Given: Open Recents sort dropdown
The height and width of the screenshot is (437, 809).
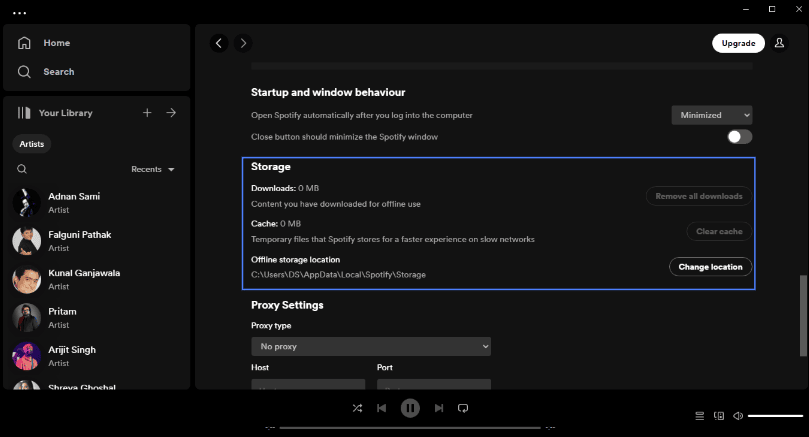Looking at the screenshot, I should coord(153,169).
